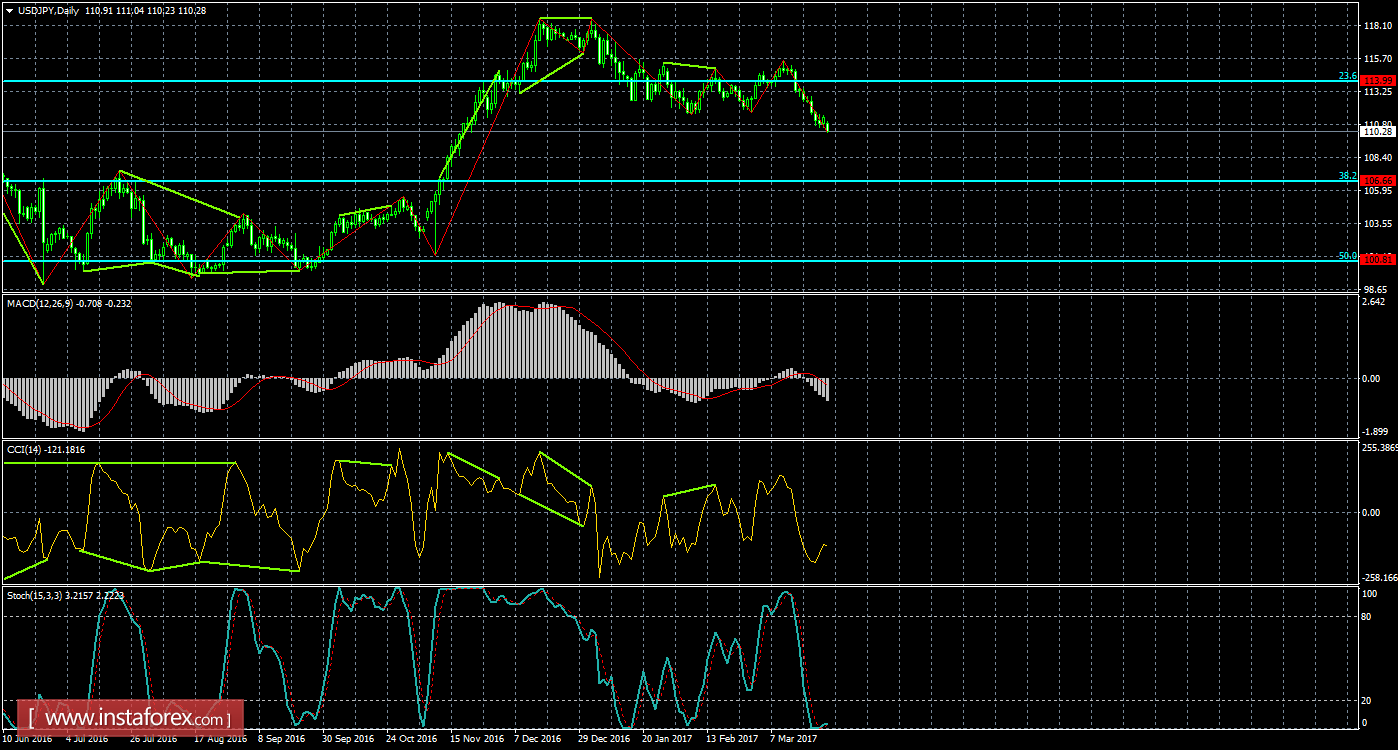The width and height of the screenshot is (1398, 750).
Task: Click the 98.65 price scale label
Action: tap(1378, 289)
